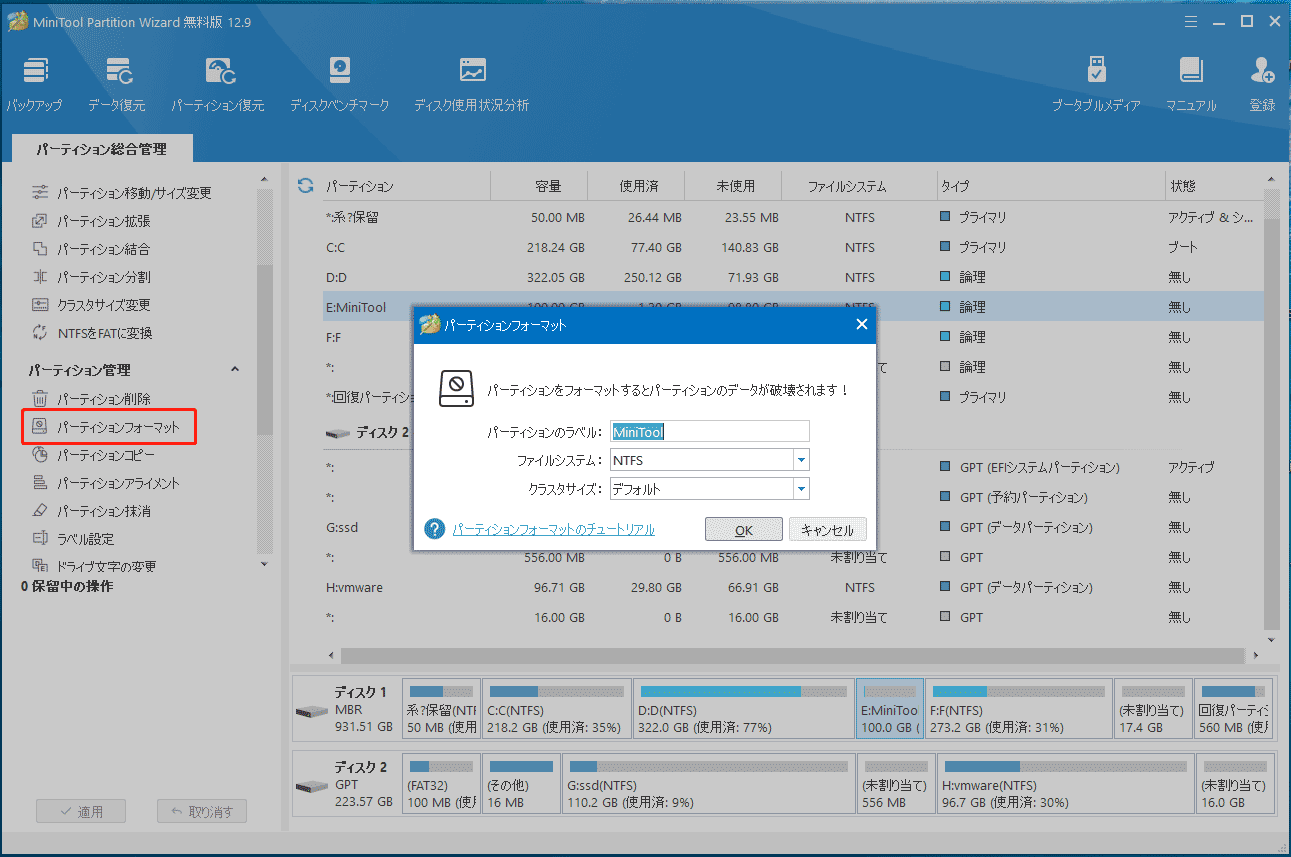1291x857 pixels.
Task: Sort by the タイプ column header
Action: [1050, 186]
